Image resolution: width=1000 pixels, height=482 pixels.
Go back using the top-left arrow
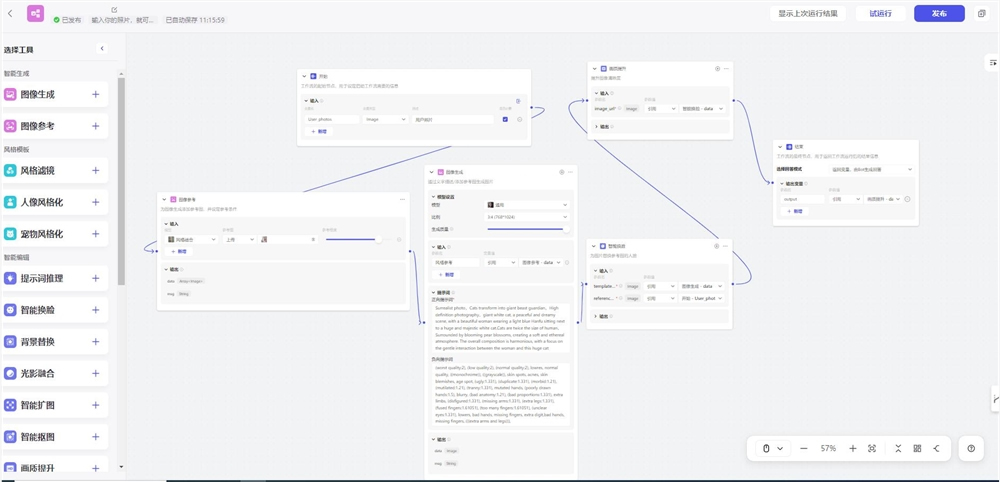coord(11,13)
